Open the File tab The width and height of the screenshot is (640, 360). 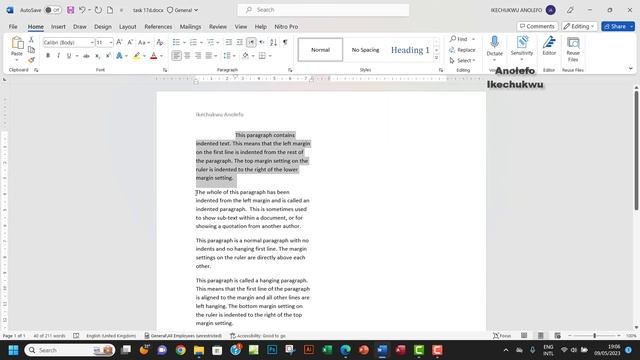point(13,27)
